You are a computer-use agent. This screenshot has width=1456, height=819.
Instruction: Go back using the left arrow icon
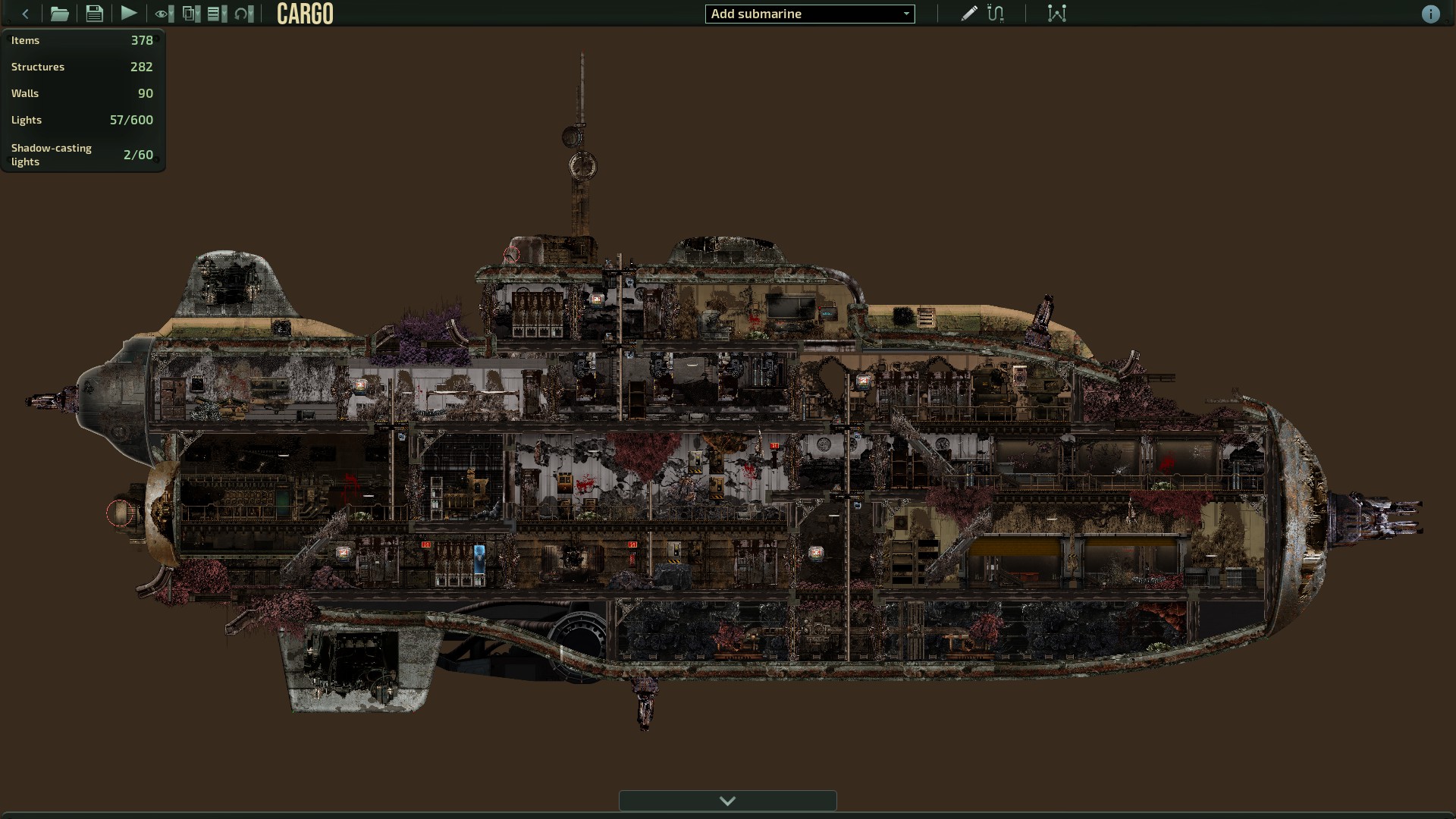click(x=26, y=14)
